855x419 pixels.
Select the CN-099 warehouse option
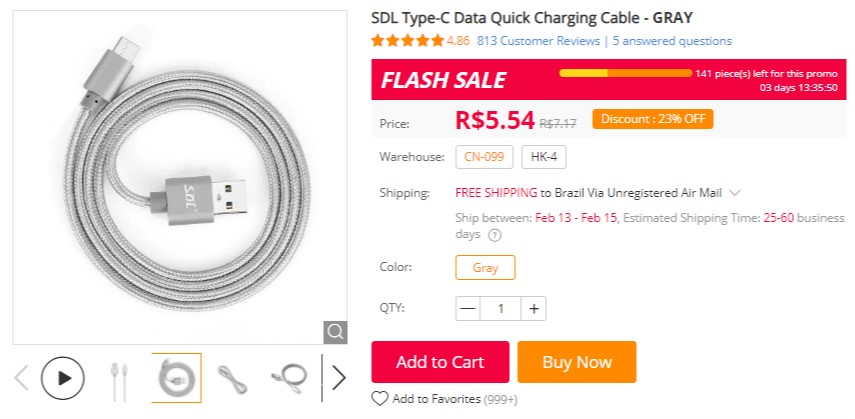point(484,157)
